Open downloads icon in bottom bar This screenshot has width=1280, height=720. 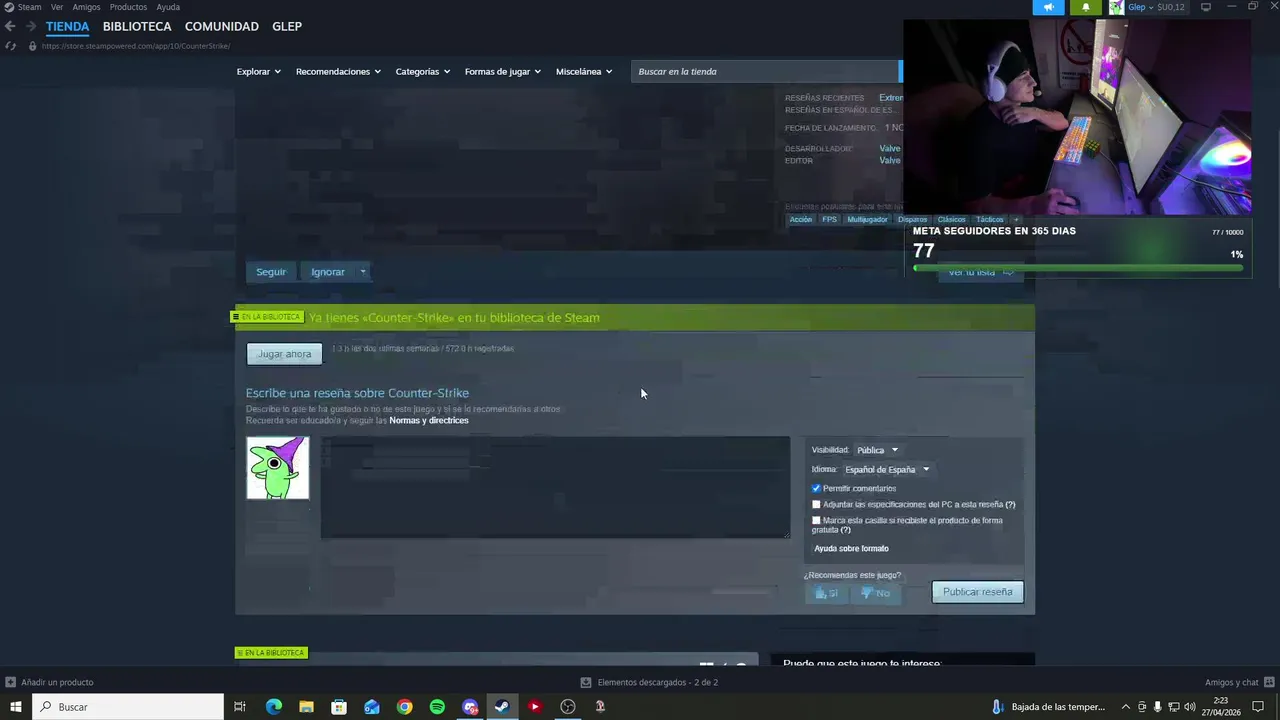(586, 682)
